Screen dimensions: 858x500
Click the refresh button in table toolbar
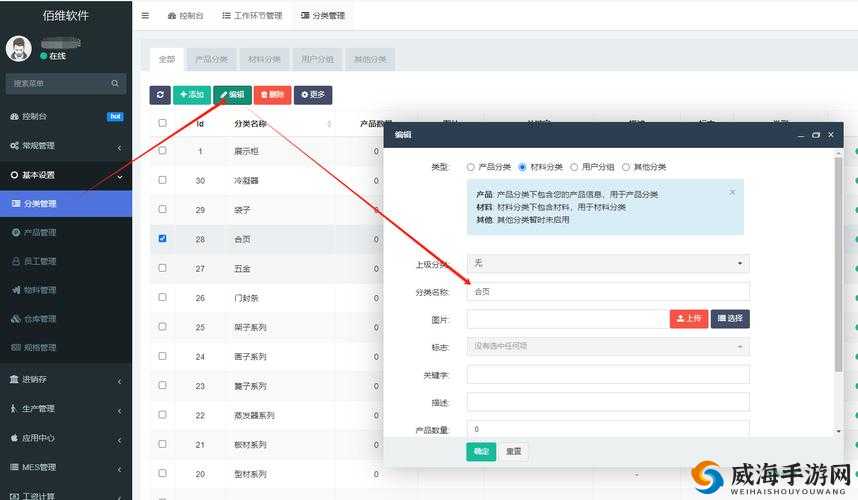point(160,95)
